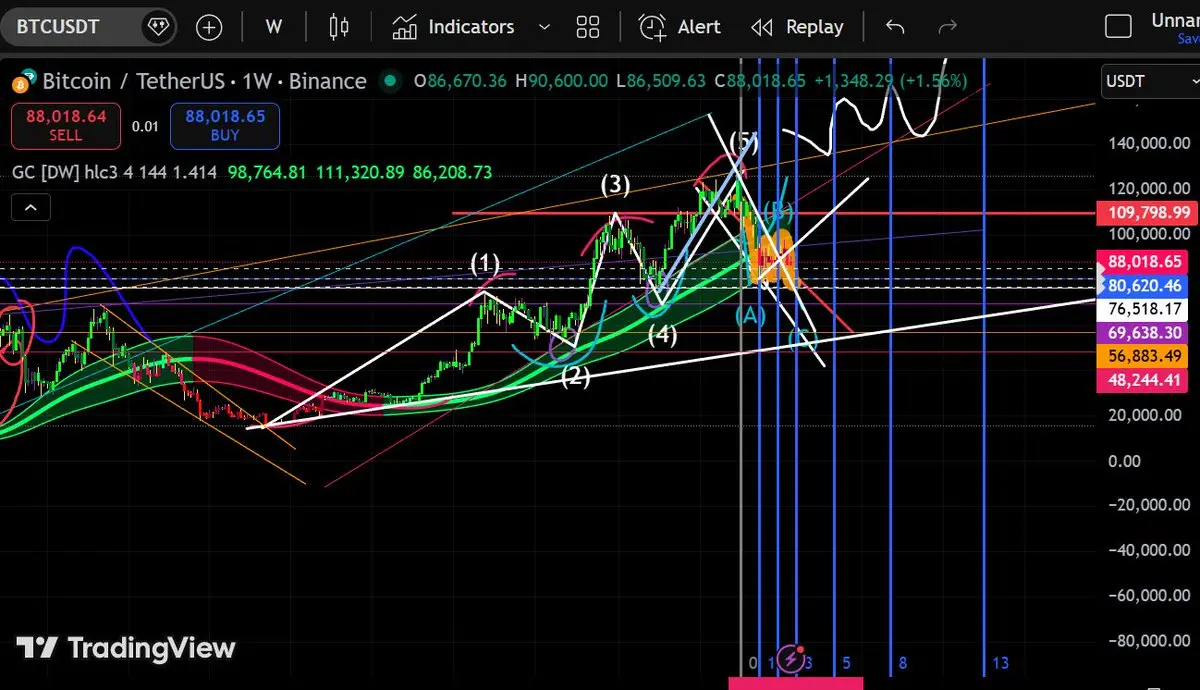Select the white (5) wave label

coord(743,141)
